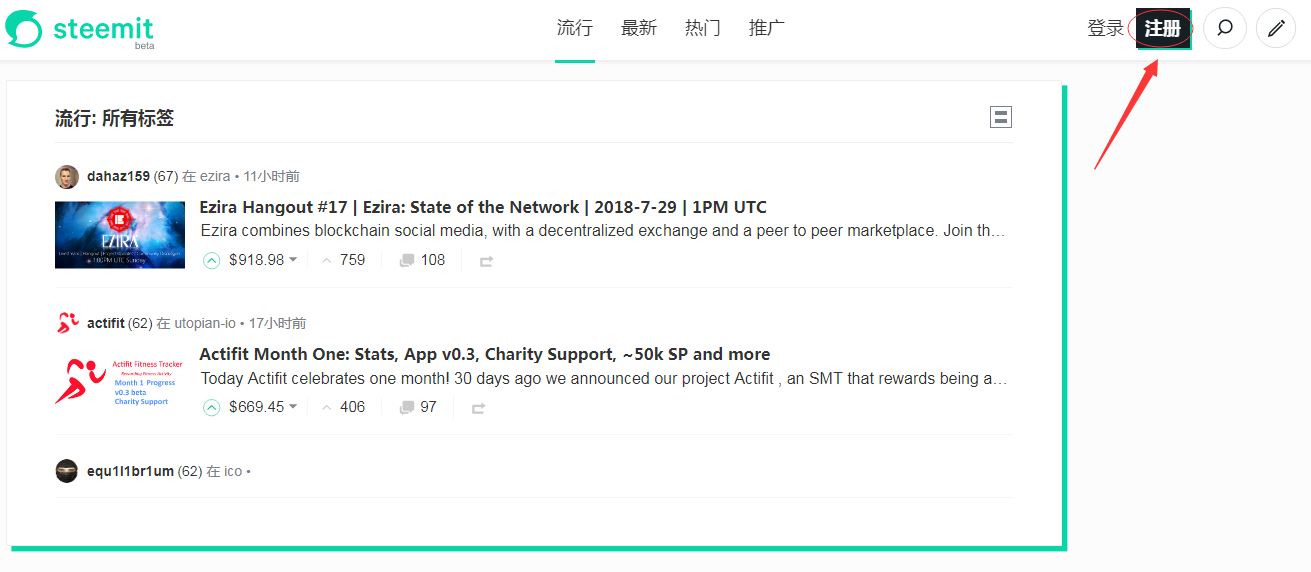
Task: Expand the $918.98 payout dropdown
Action: pyautogui.click(x=263, y=260)
